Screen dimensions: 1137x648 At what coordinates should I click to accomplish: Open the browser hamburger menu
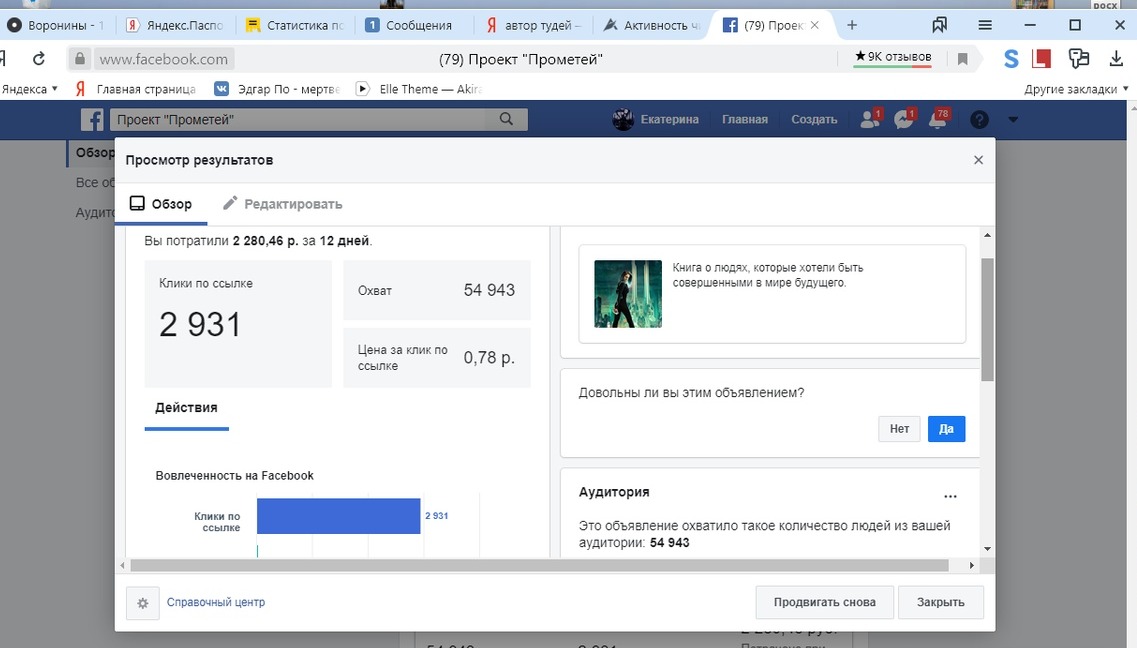pos(985,25)
